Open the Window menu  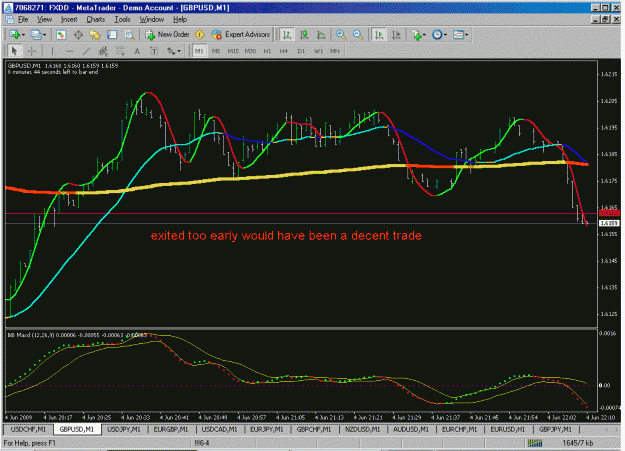[x=151, y=19]
